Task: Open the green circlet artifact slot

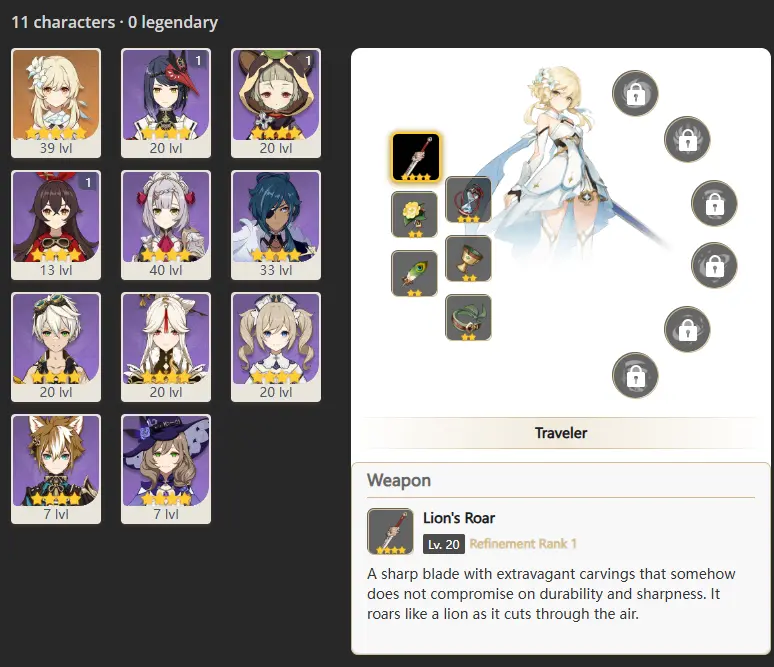Action: (468, 317)
